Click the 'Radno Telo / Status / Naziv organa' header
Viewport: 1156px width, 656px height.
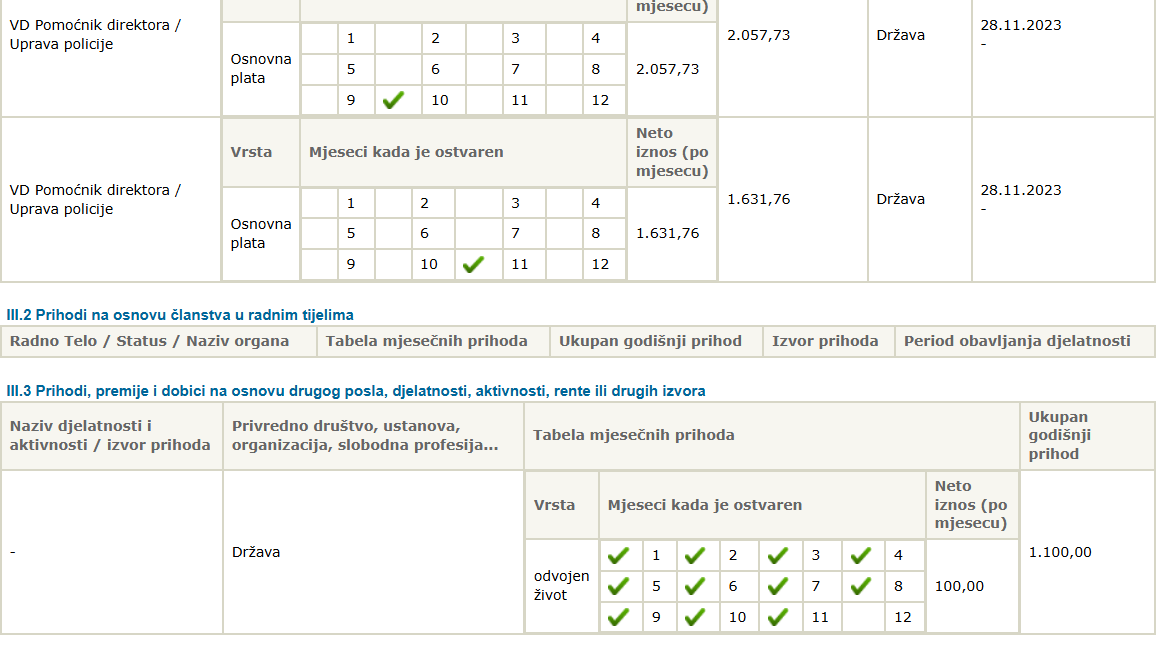[150, 341]
